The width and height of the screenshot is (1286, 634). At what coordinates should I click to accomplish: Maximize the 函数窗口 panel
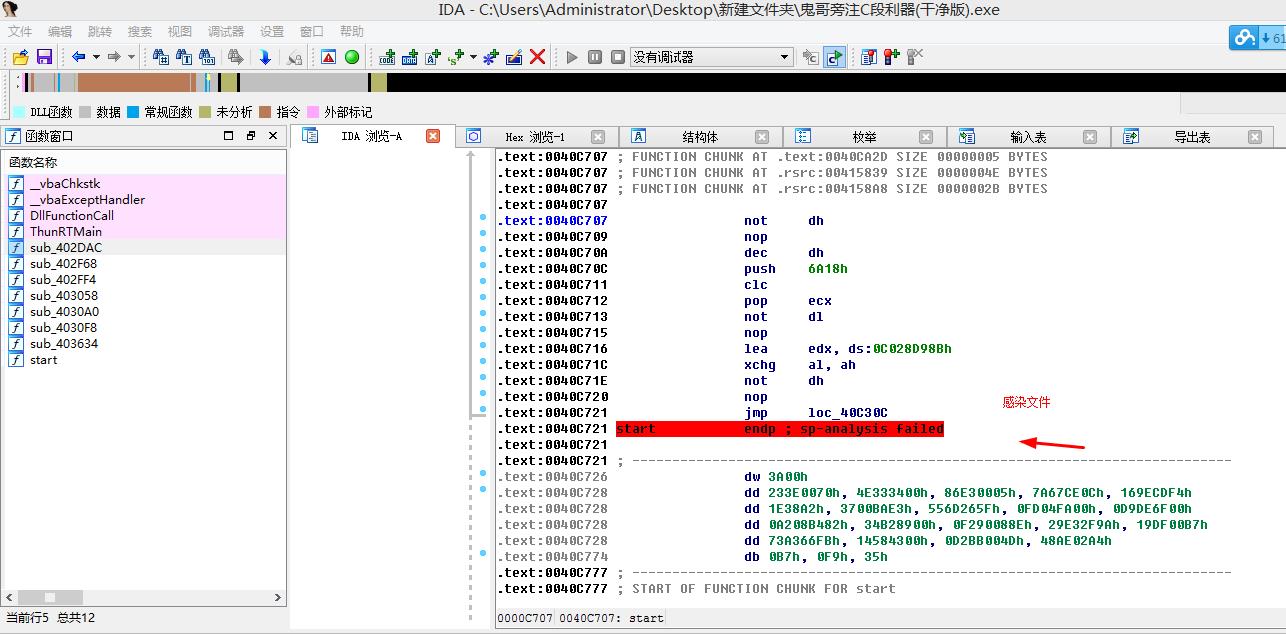pyautogui.click(x=229, y=136)
